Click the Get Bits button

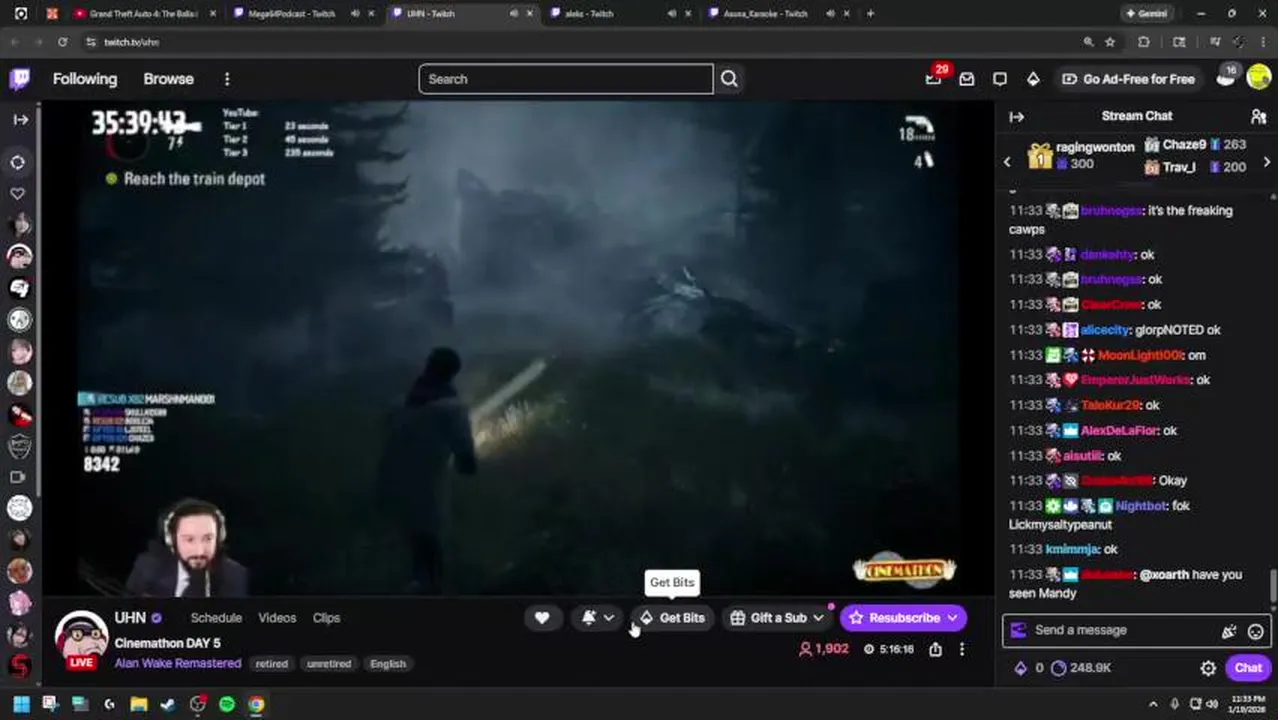[x=673, y=618]
